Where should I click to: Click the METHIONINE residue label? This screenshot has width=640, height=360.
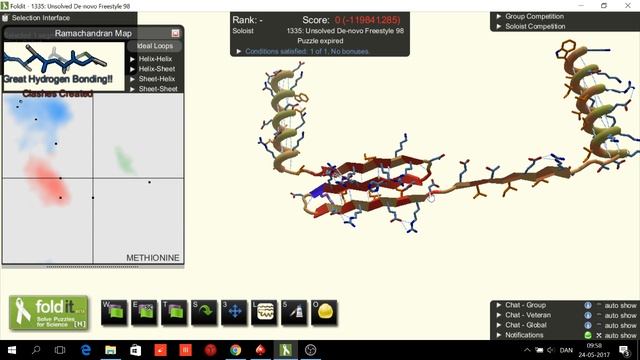153,258
